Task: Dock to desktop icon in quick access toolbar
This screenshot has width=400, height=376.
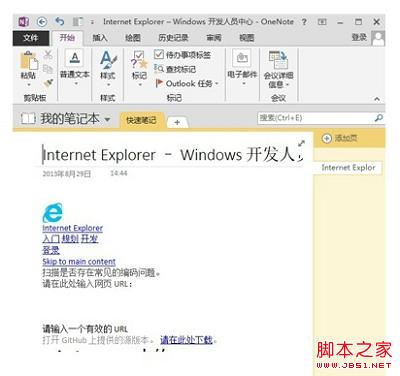Action: [x=77, y=22]
